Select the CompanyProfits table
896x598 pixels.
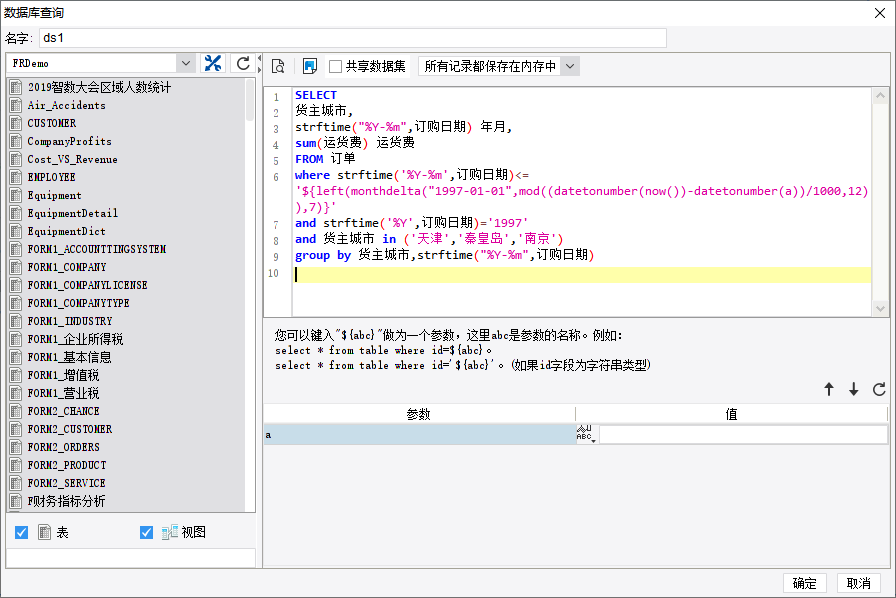coord(70,141)
